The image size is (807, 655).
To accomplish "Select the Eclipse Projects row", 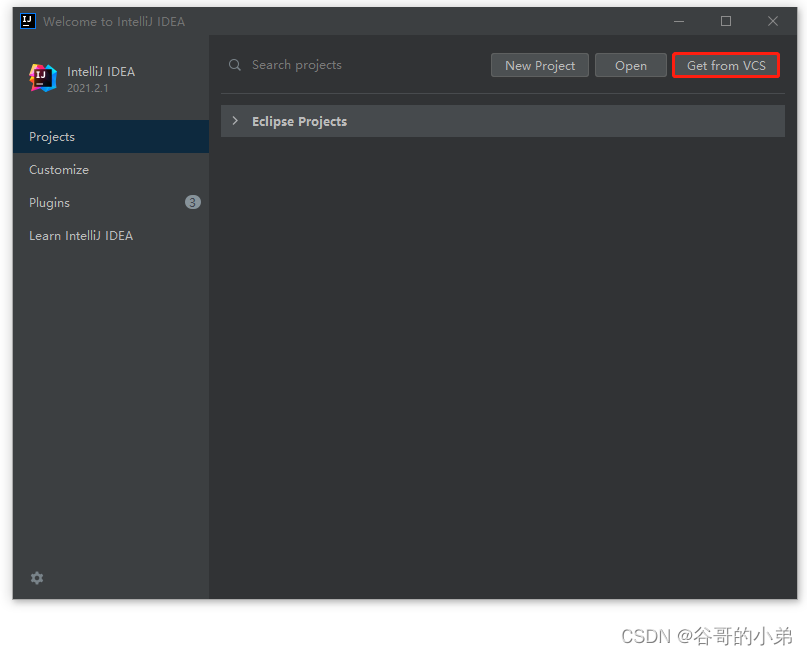I will pyautogui.click(x=502, y=121).
